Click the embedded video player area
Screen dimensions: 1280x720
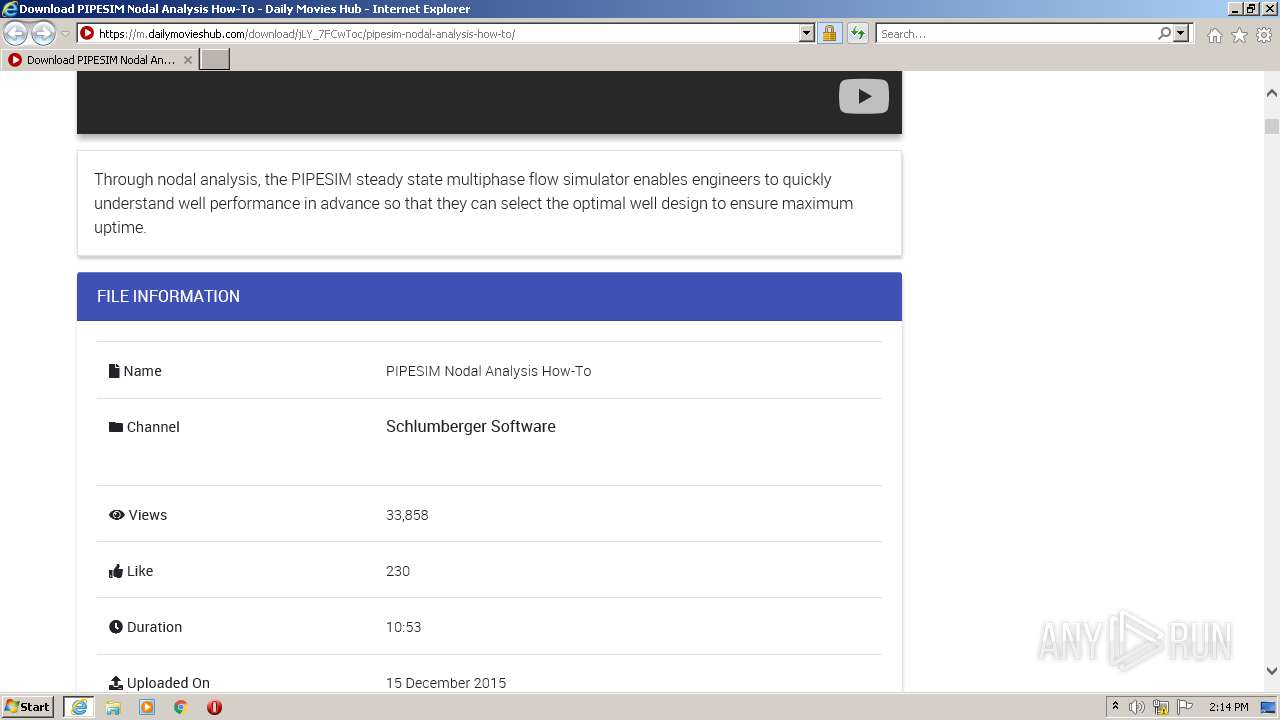489,102
